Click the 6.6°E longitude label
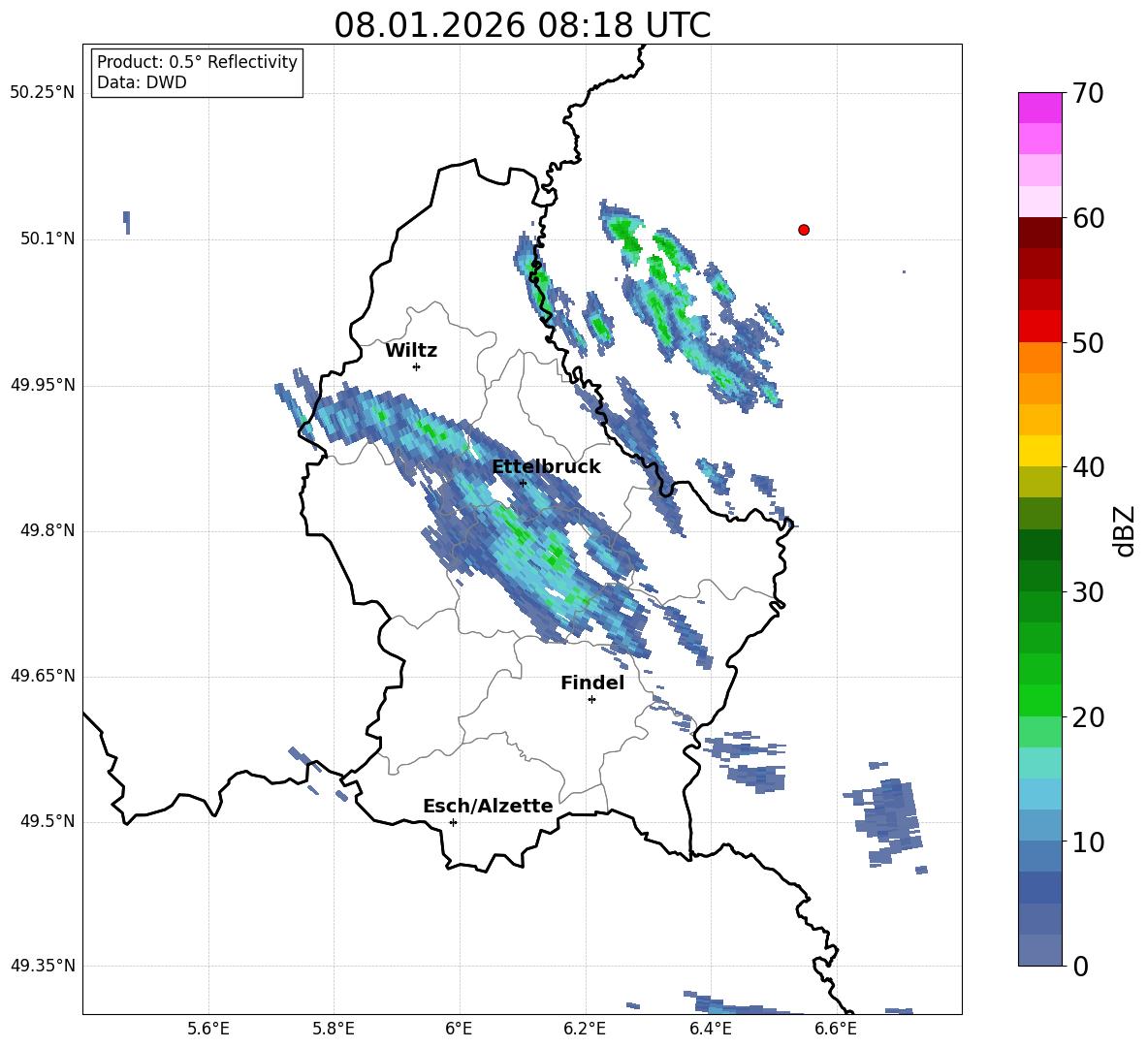Viewport: 1148px width, 1048px height. (836, 1029)
